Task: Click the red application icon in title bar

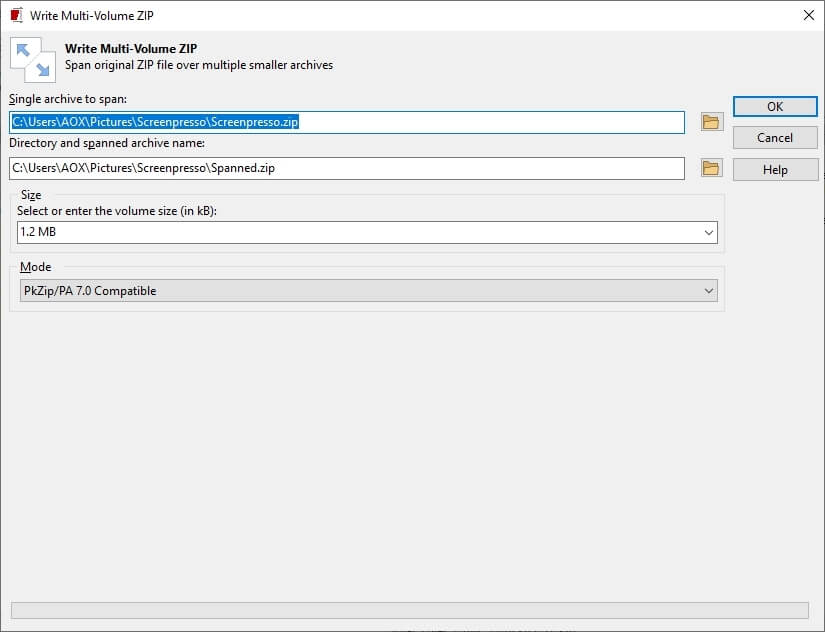Action: pos(14,15)
